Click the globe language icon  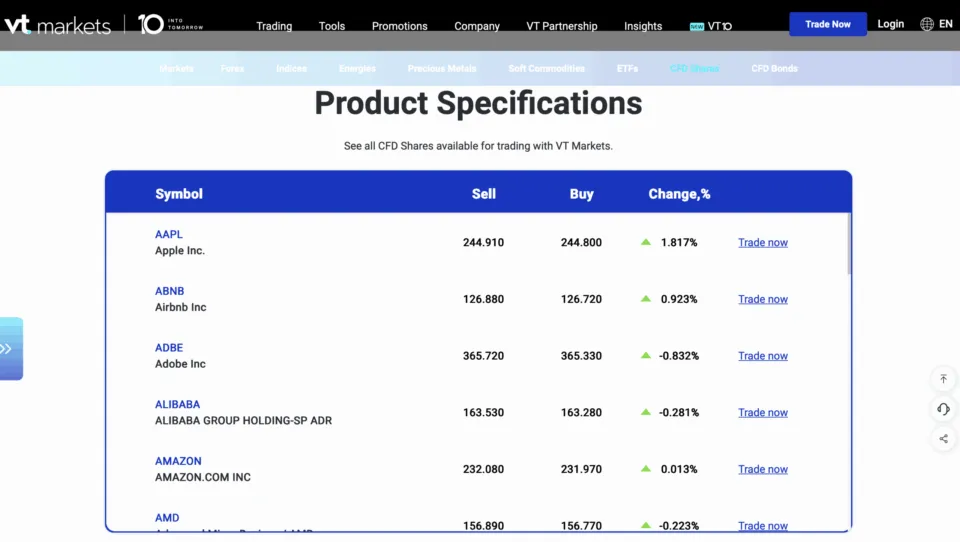(x=927, y=24)
